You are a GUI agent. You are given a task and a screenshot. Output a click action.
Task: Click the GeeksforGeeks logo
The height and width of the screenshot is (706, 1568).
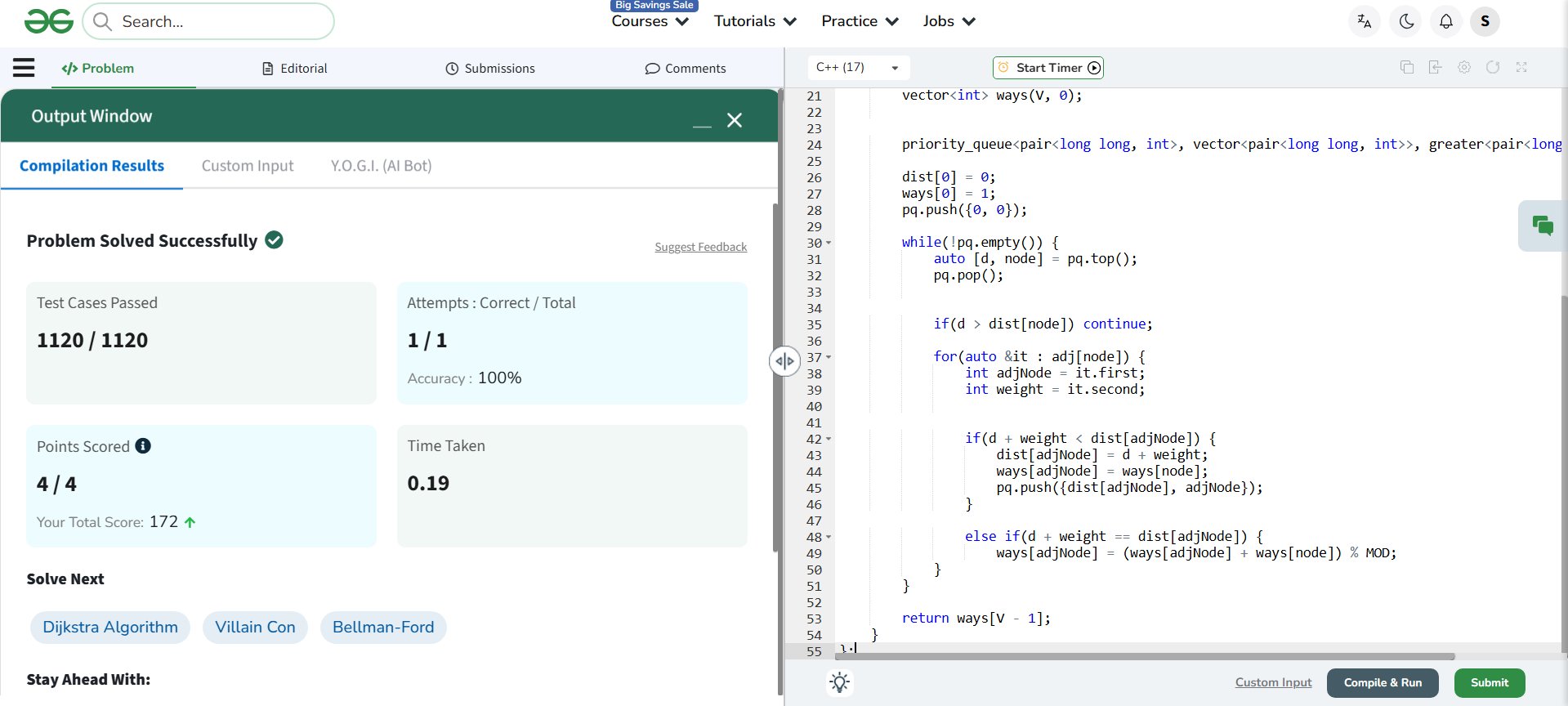(49, 21)
